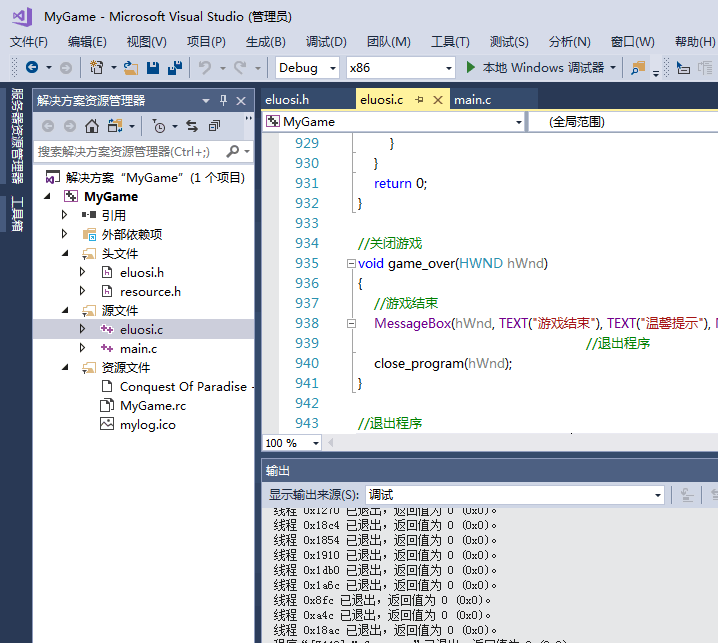Collapse the 头文件 folder node
718x643 pixels.
(x=65, y=253)
